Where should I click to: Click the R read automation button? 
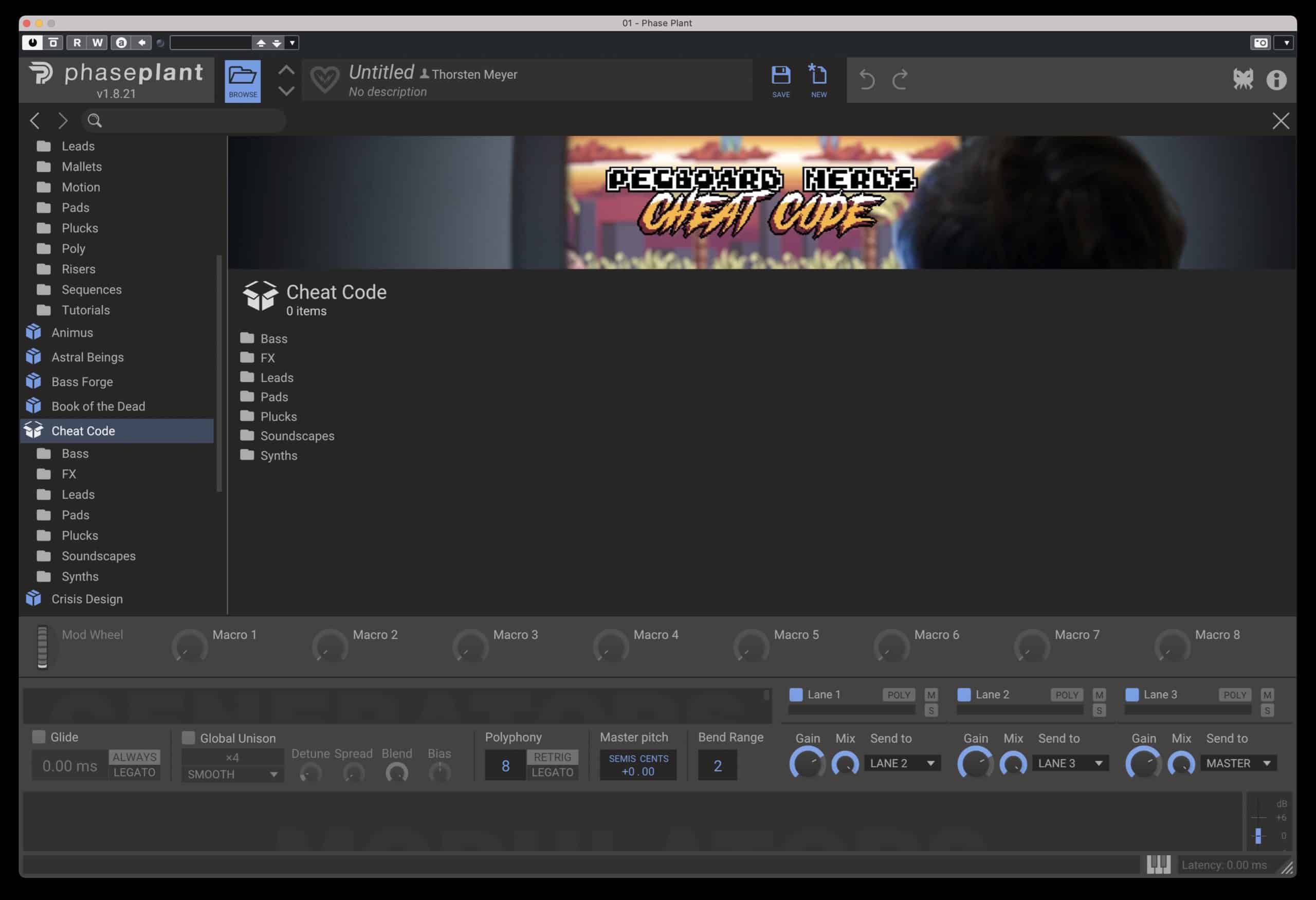[x=77, y=43]
